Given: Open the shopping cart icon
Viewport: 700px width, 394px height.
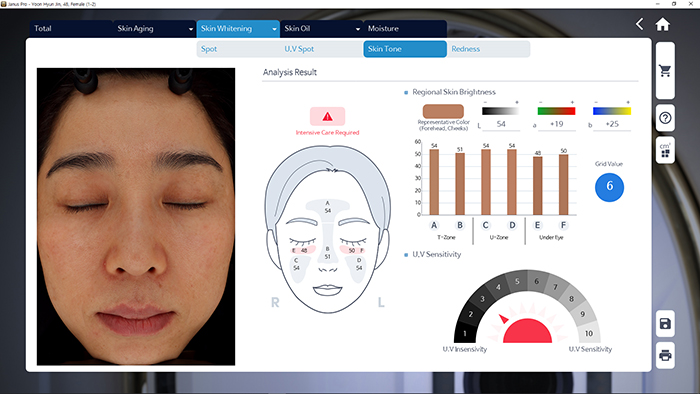Looking at the screenshot, I should pos(665,71).
